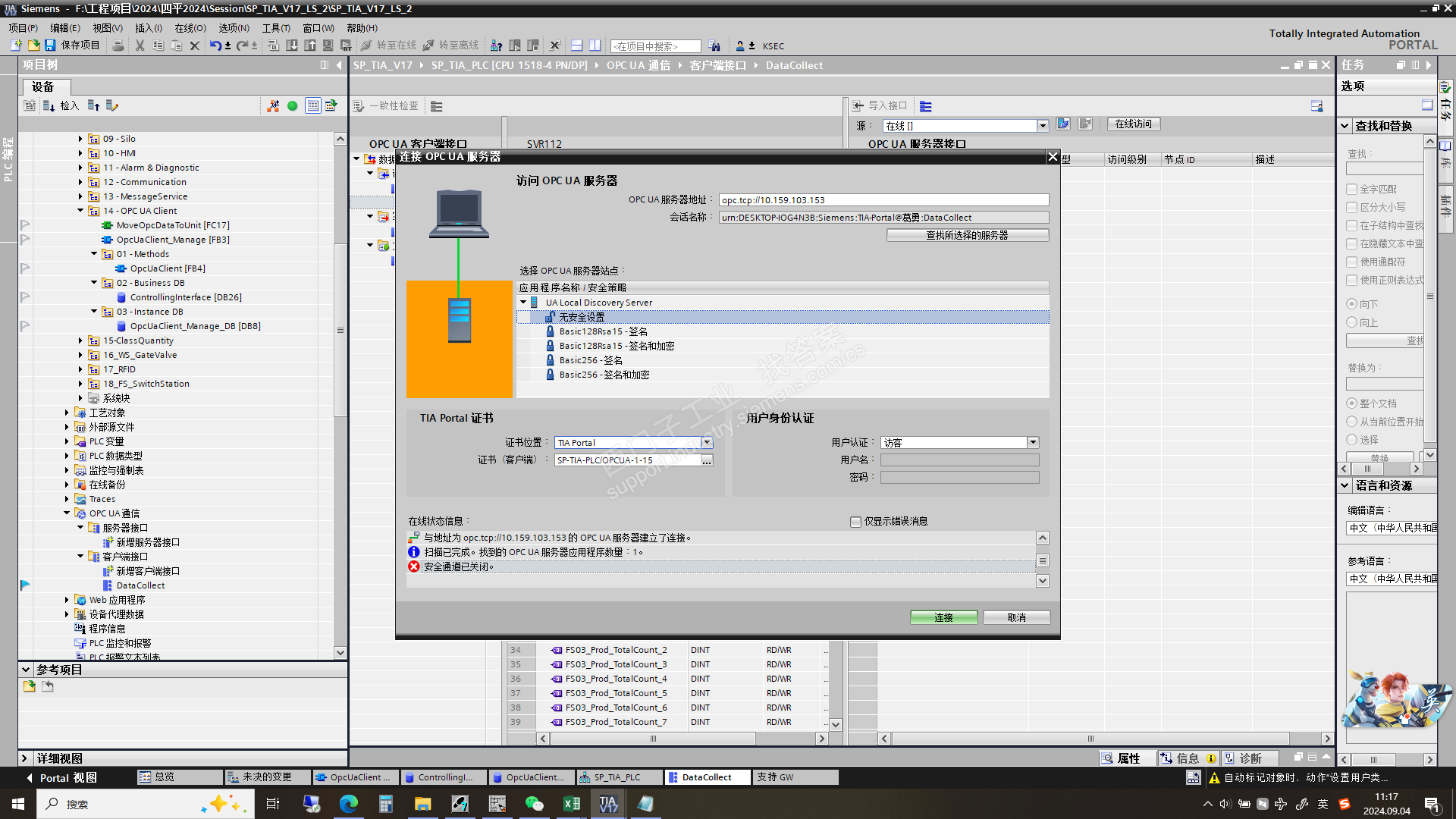
Task: Click the Save project icon in toolbar
Action: coord(50,45)
